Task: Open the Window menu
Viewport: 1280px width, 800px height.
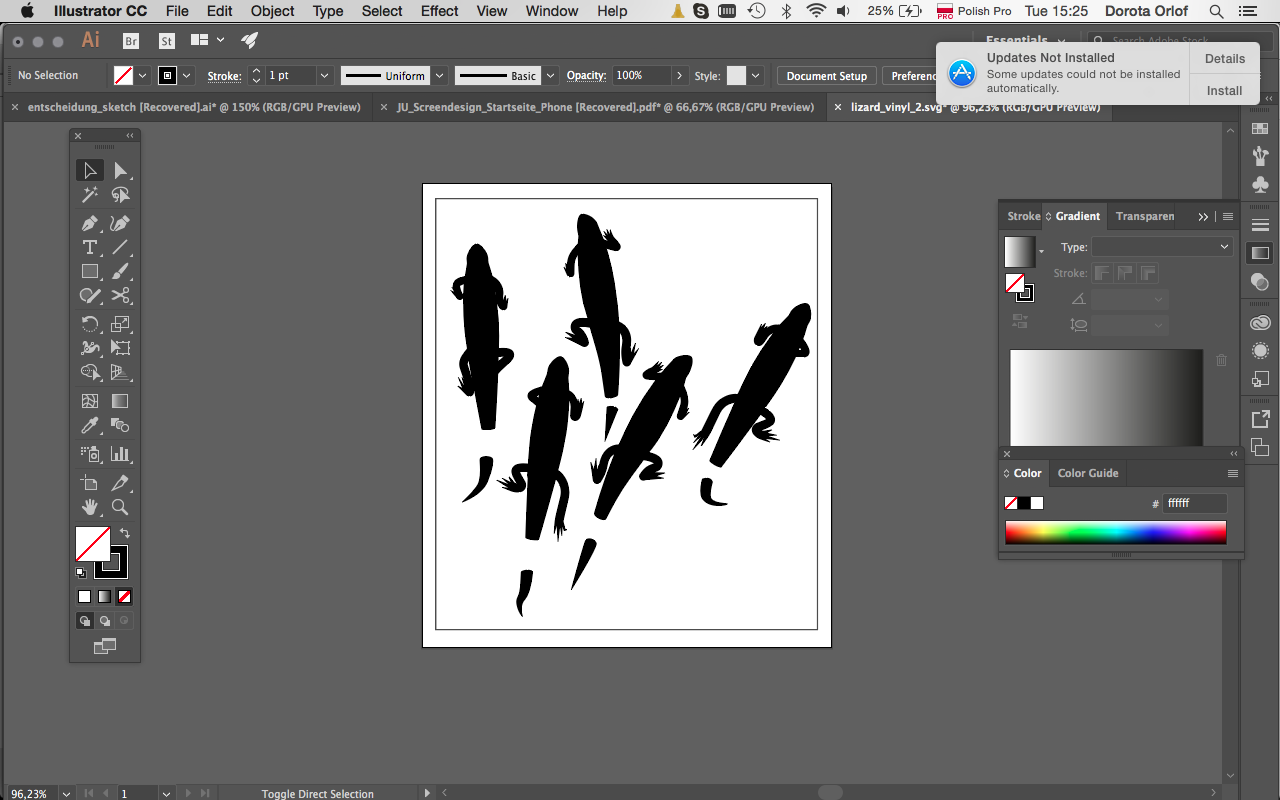Action: click(551, 11)
